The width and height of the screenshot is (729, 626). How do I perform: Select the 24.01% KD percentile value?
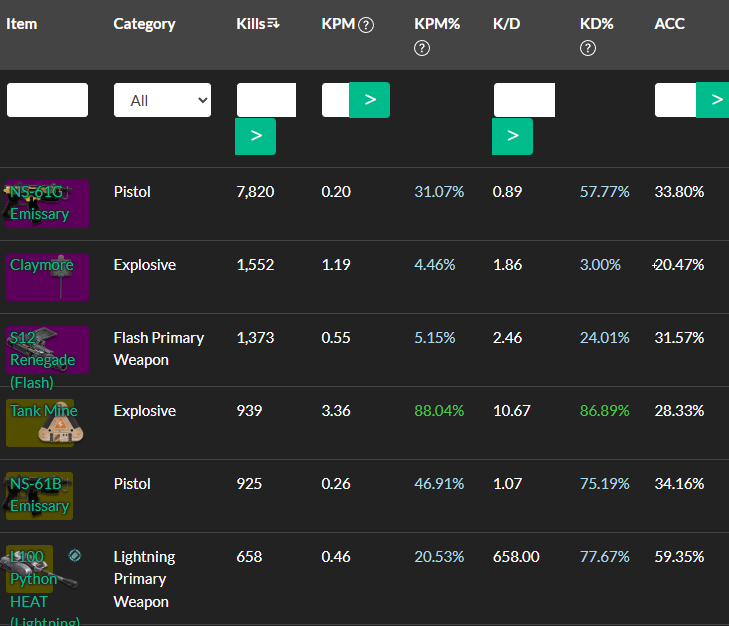(604, 338)
